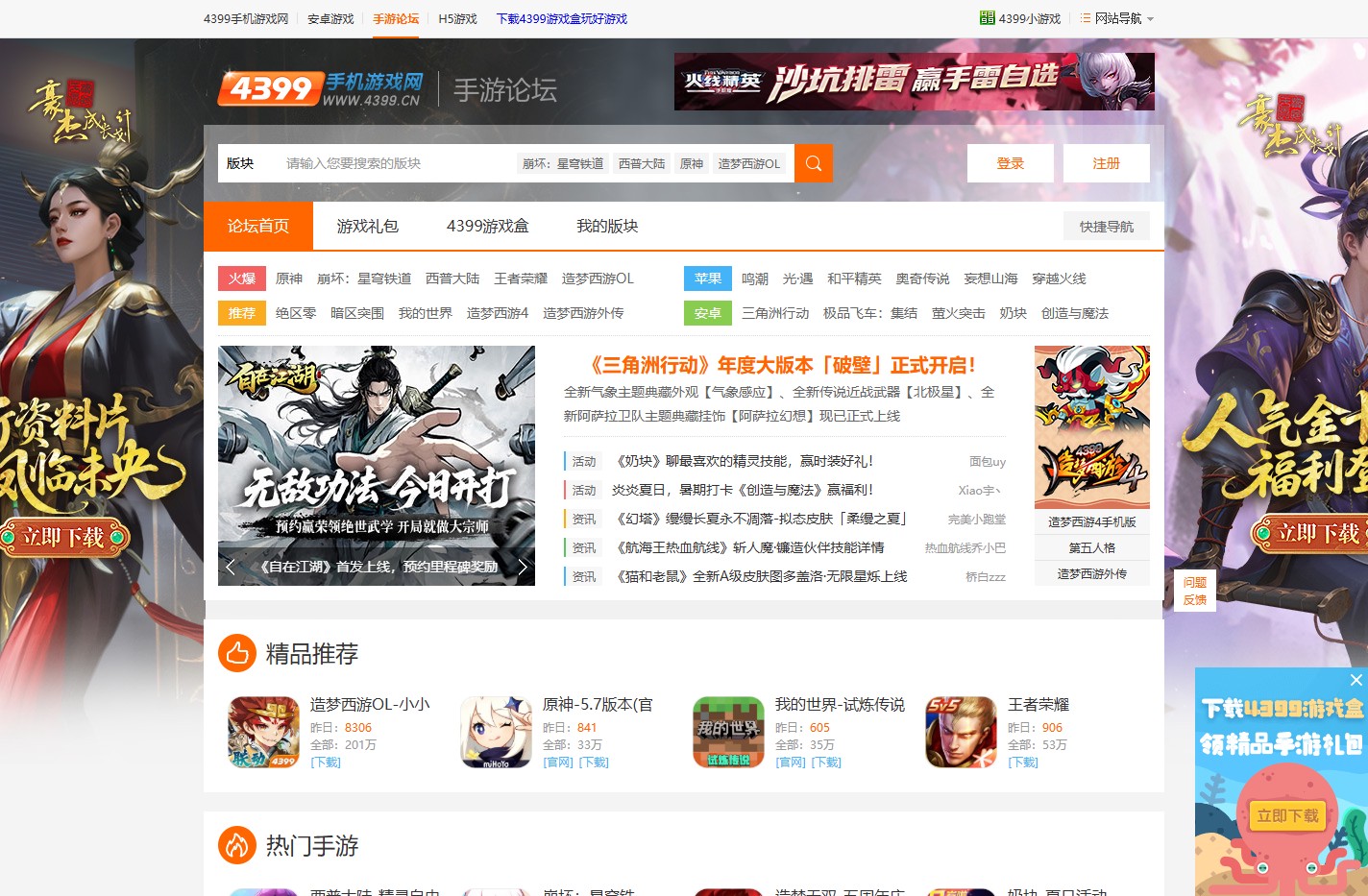Click the 自在江湖 carousel banner image
This screenshot has width=1368, height=896.
point(377,466)
